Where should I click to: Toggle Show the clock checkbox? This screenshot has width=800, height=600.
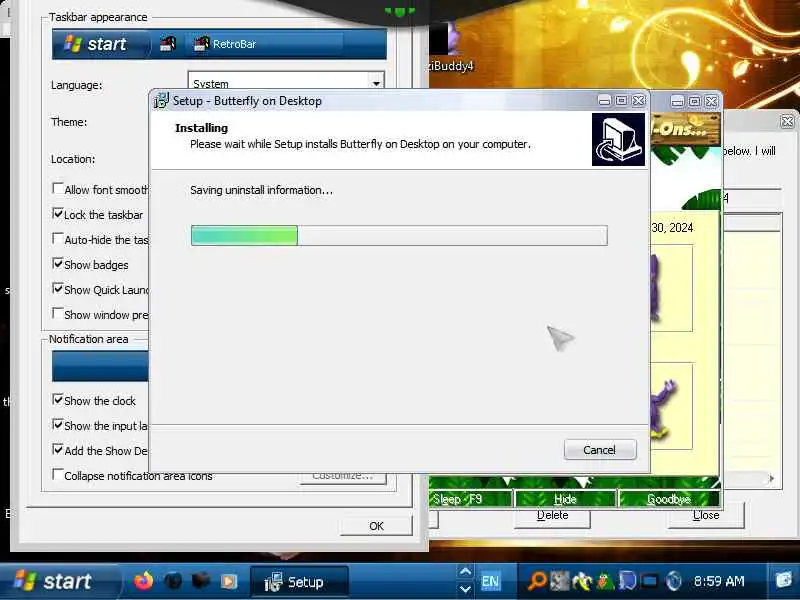tap(58, 399)
